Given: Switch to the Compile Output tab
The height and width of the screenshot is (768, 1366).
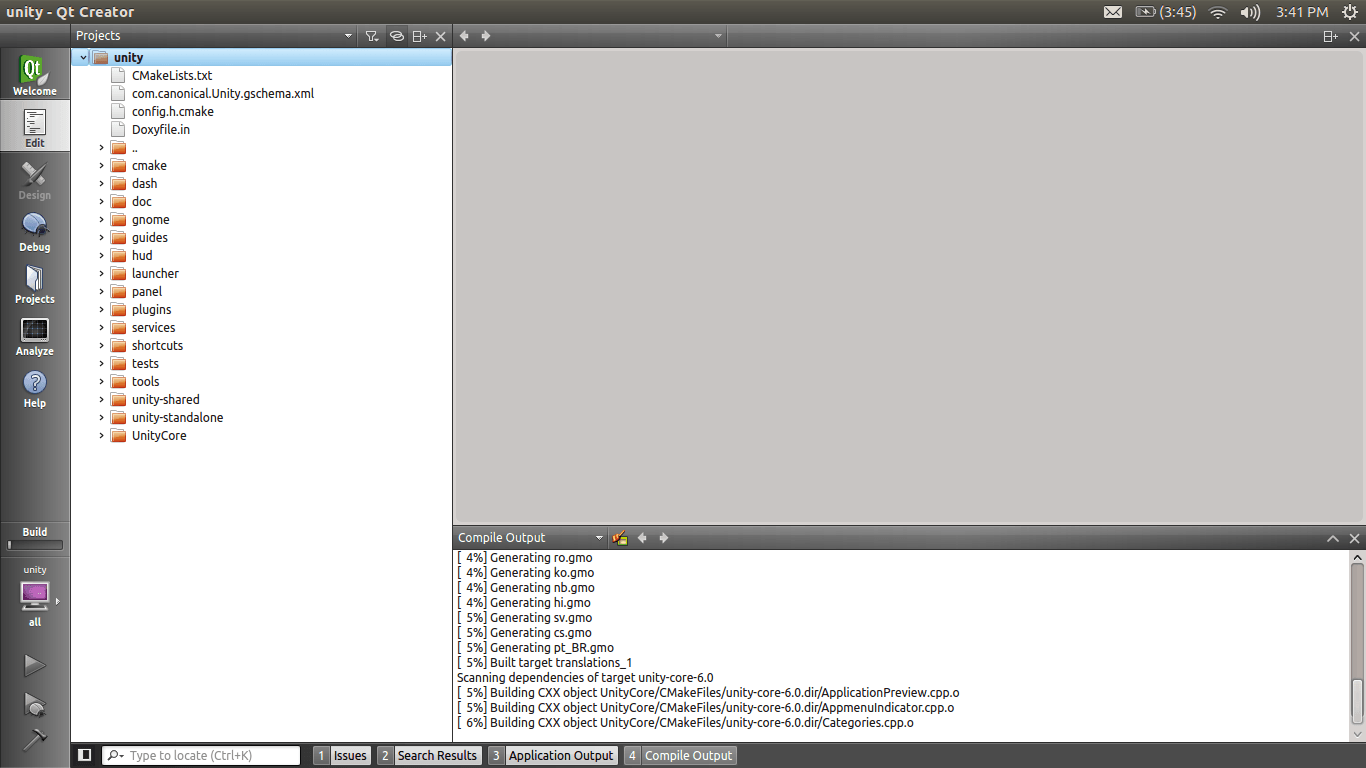Looking at the screenshot, I should pyautogui.click(x=680, y=755).
